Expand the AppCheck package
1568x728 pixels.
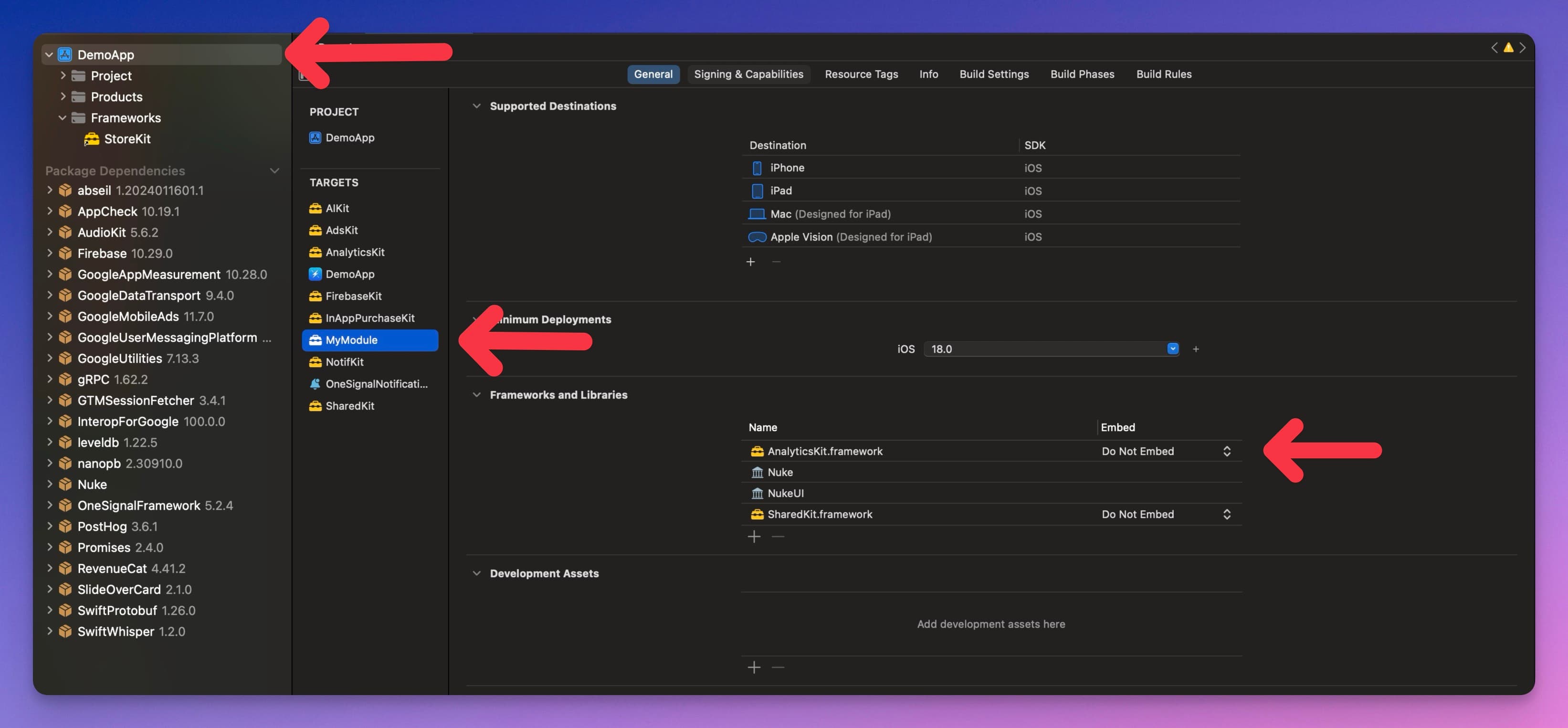(49, 211)
